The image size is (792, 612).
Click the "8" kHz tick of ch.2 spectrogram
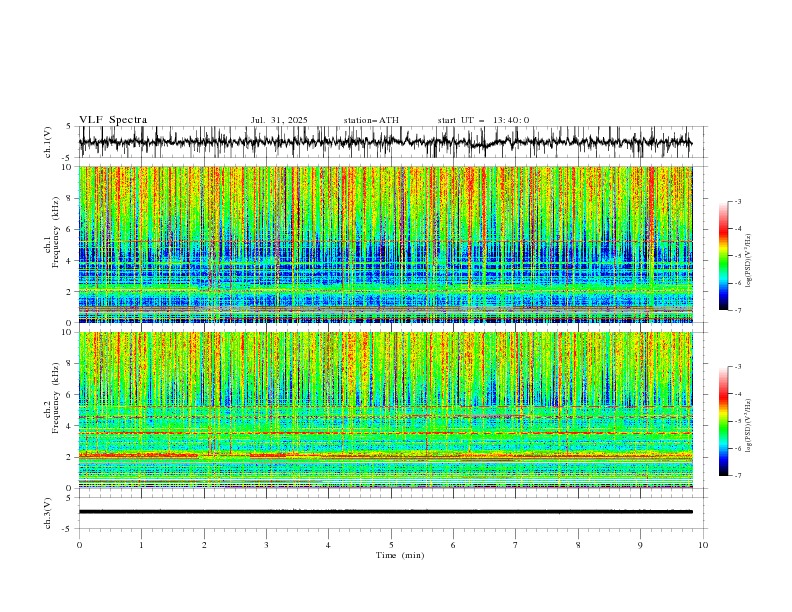[69, 364]
